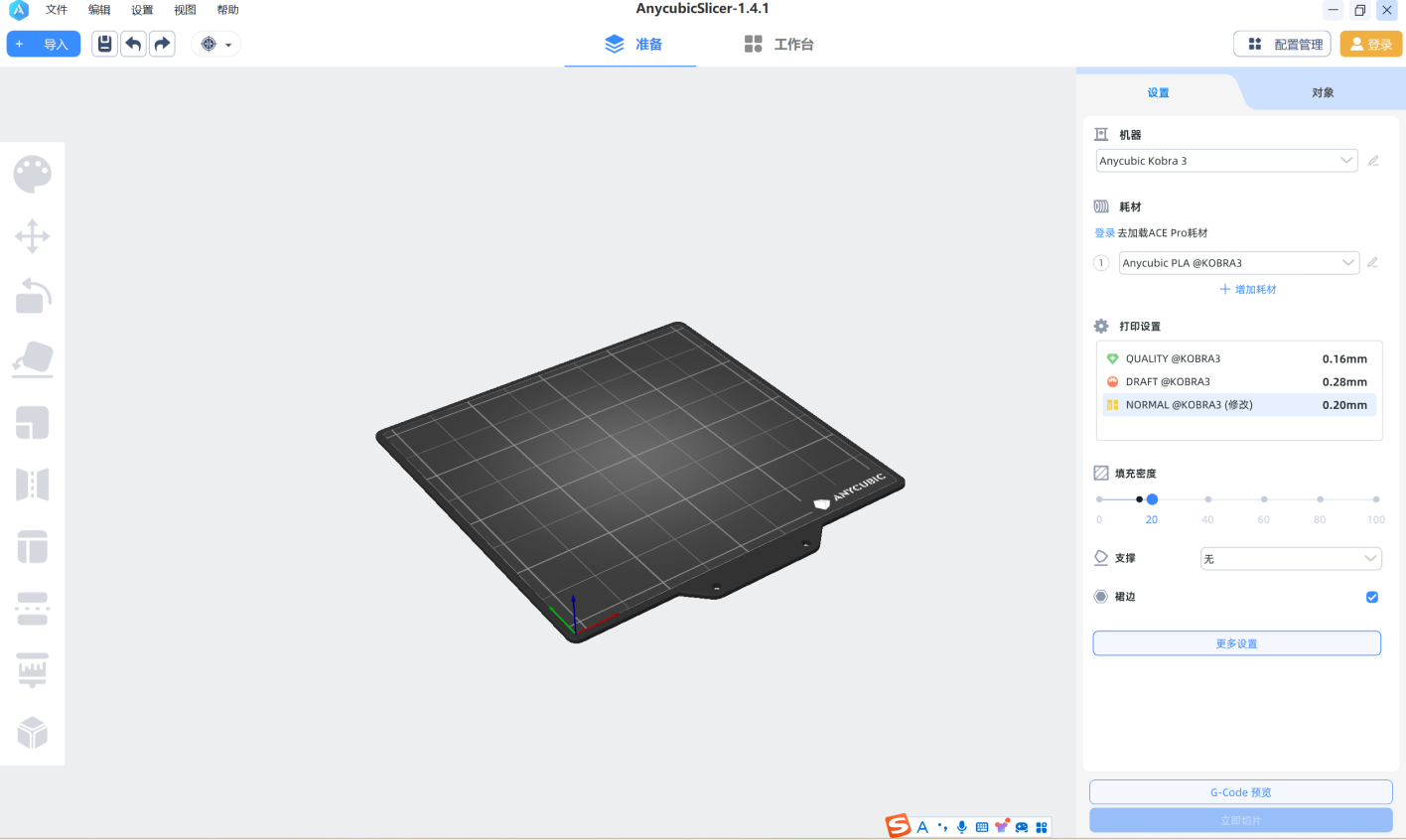This screenshot has width=1406, height=840.
Task: Click the 更多设置 more settings button
Action: tap(1236, 643)
